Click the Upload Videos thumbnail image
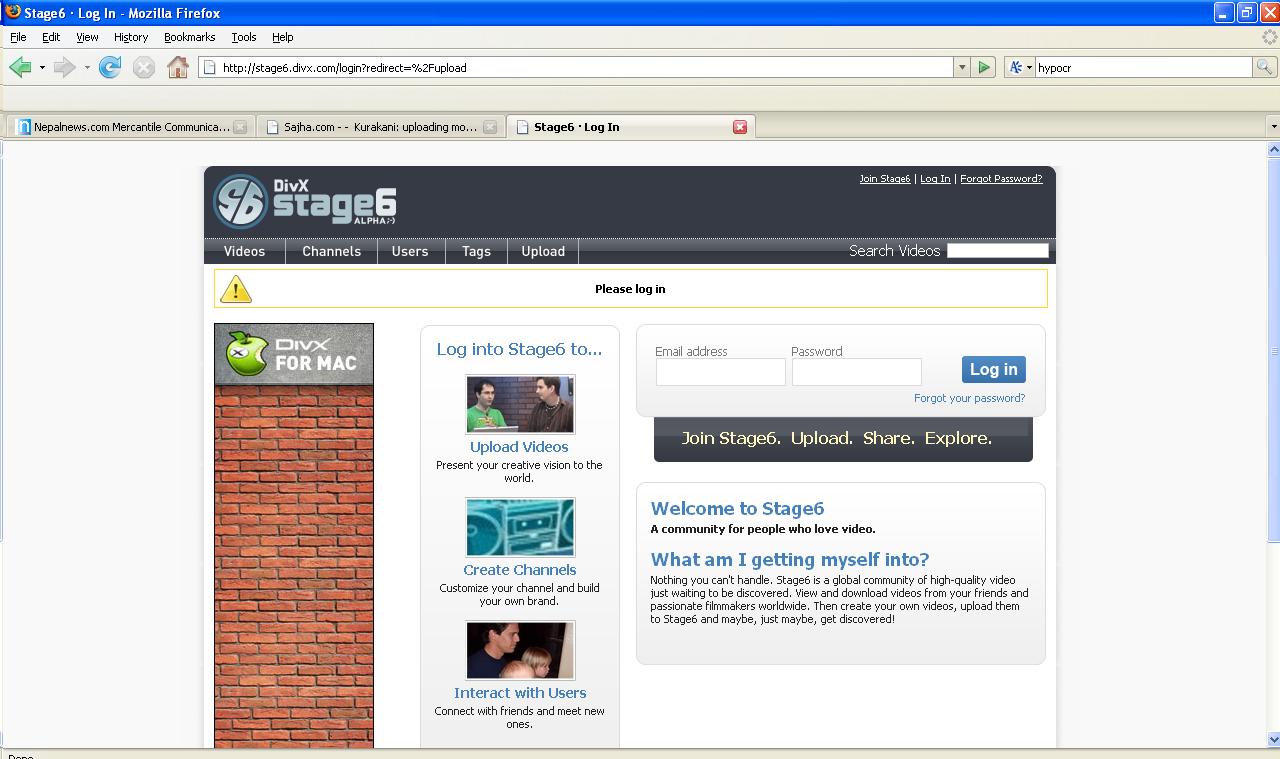 (520, 404)
